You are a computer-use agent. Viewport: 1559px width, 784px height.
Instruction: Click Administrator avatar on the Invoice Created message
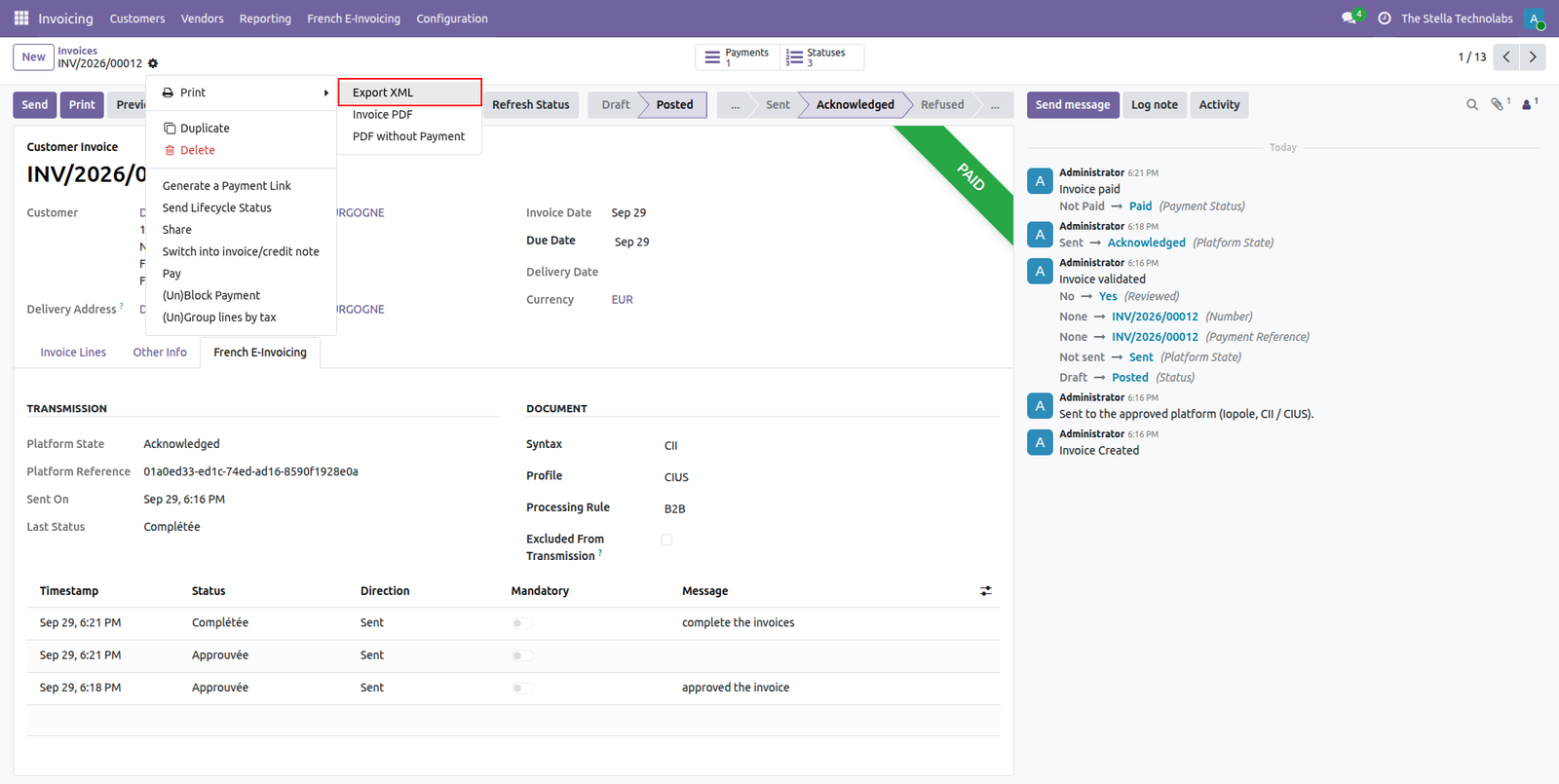click(x=1040, y=443)
